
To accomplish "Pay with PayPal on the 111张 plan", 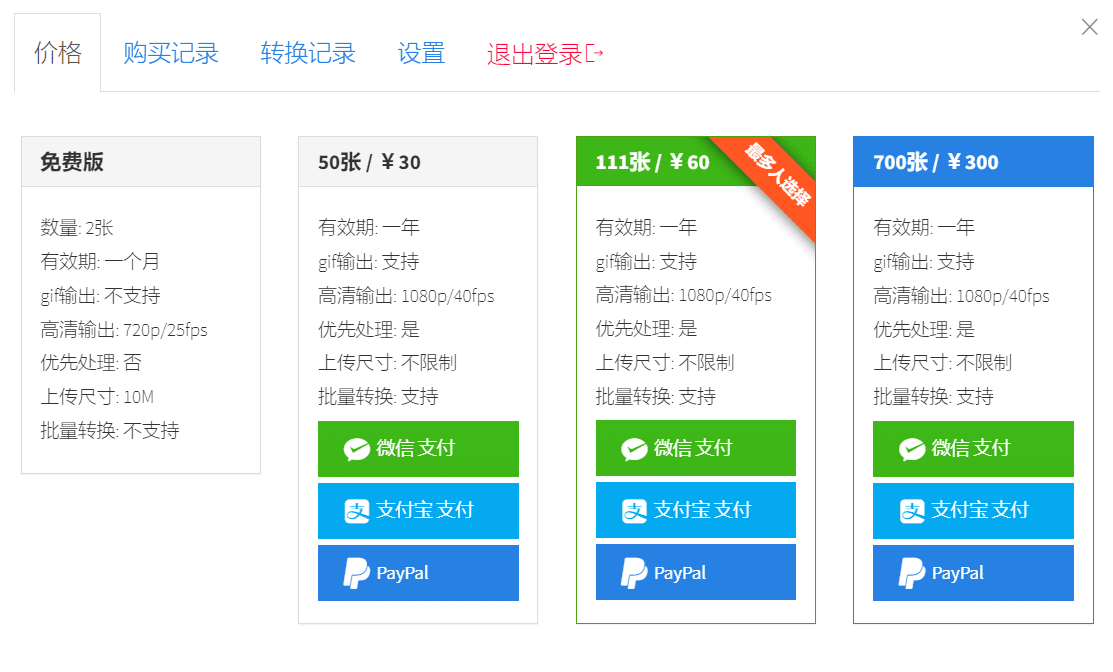I will (x=695, y=572).
